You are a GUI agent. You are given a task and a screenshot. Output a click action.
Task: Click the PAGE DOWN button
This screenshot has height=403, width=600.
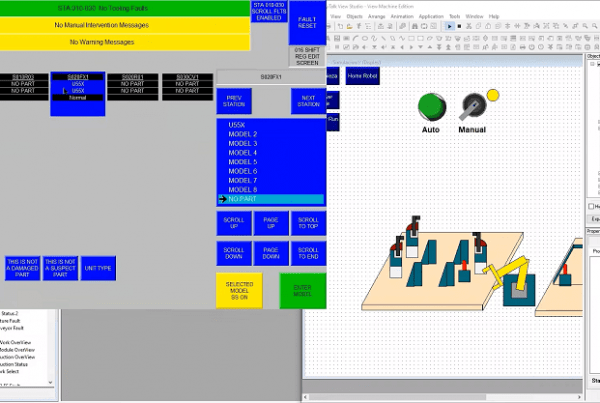pyautogui.click(x=271, y=253)
